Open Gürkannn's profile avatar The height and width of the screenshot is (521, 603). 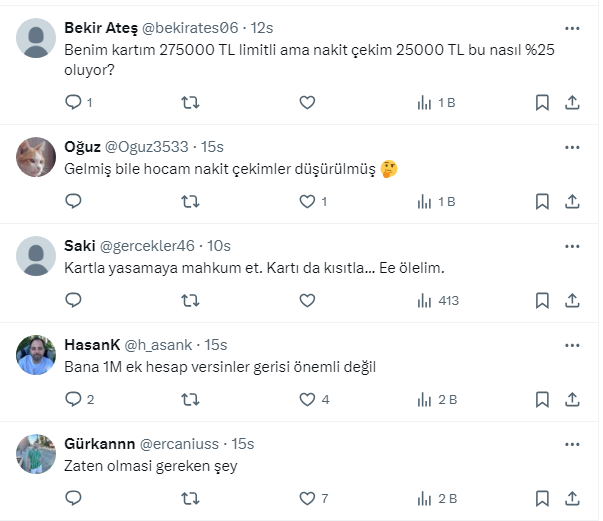[37, 454]
